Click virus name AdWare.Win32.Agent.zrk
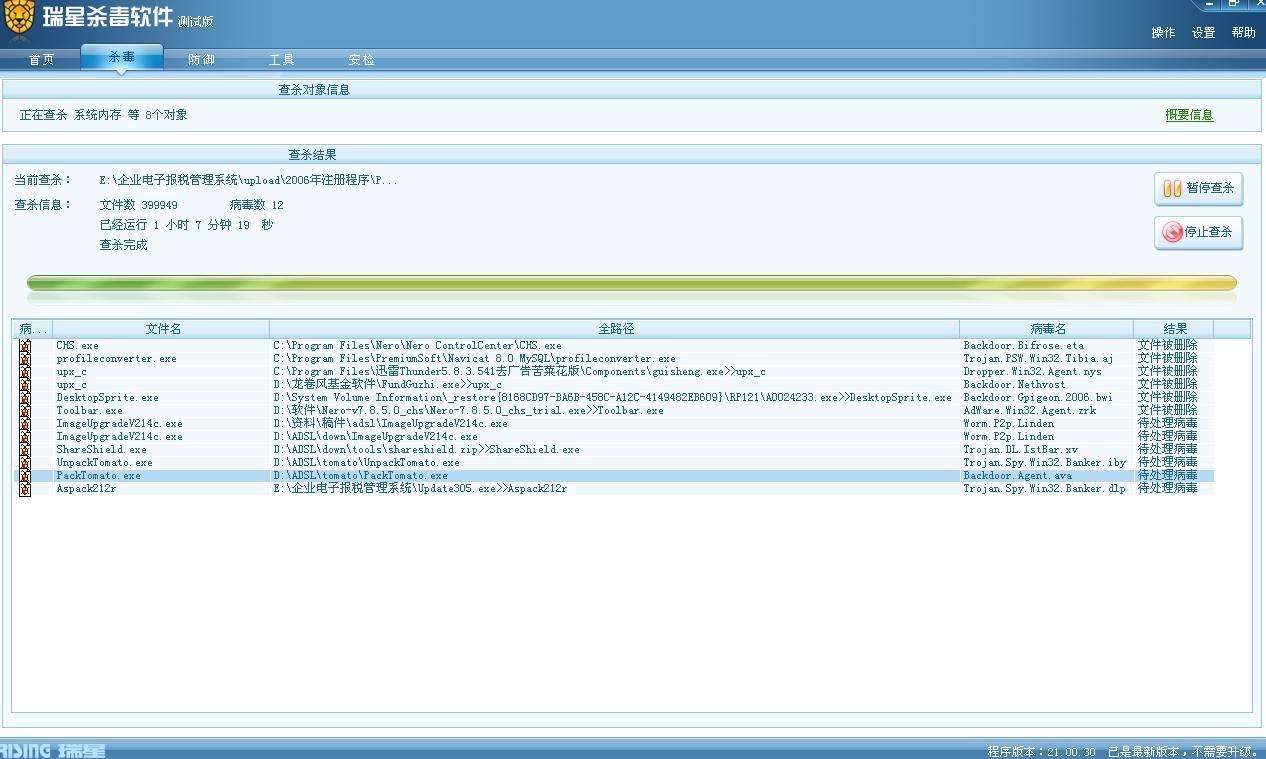The width and height of the screenshot is (1266, 759). 1030,411
